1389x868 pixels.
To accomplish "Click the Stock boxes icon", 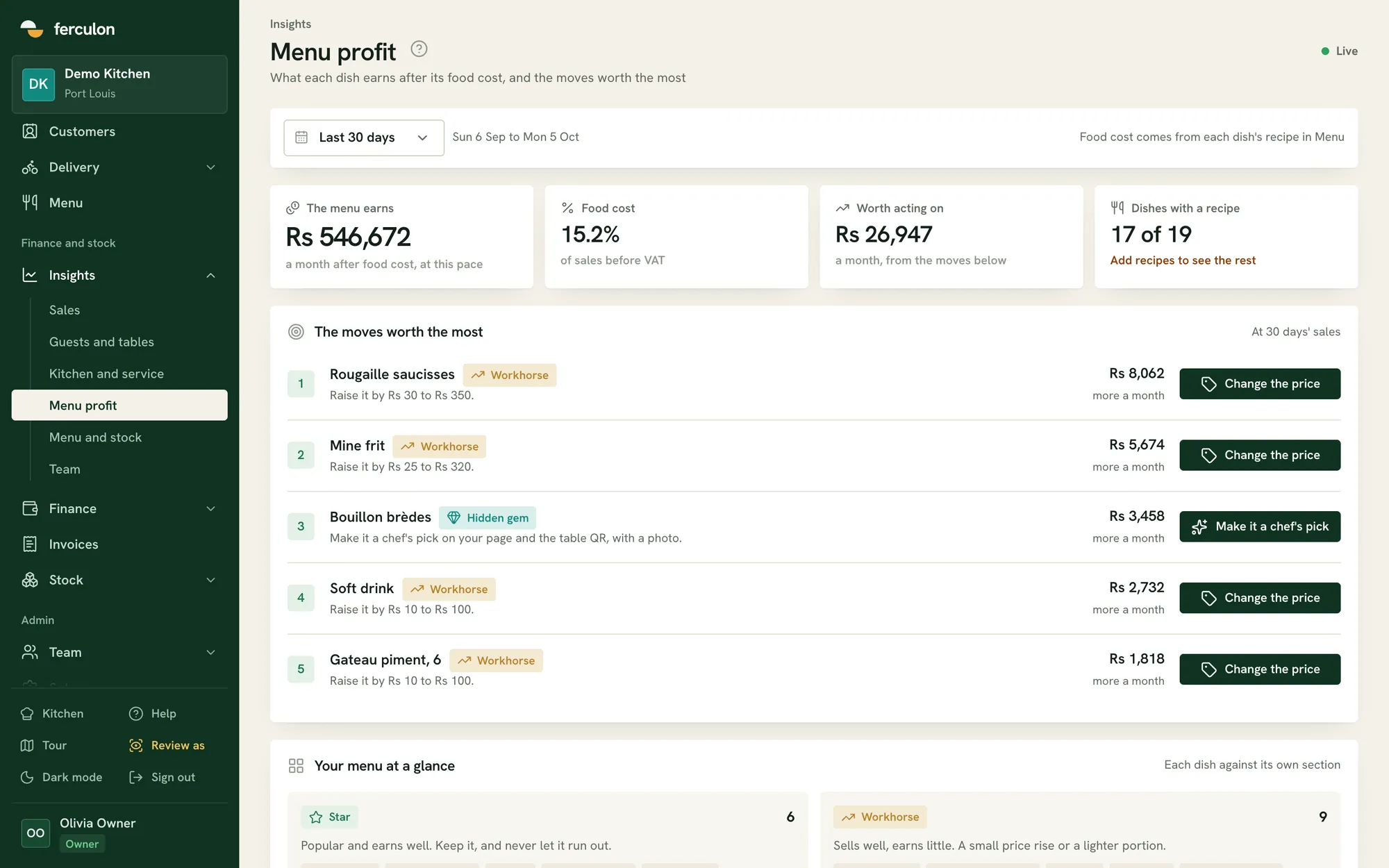I will 30,580.
